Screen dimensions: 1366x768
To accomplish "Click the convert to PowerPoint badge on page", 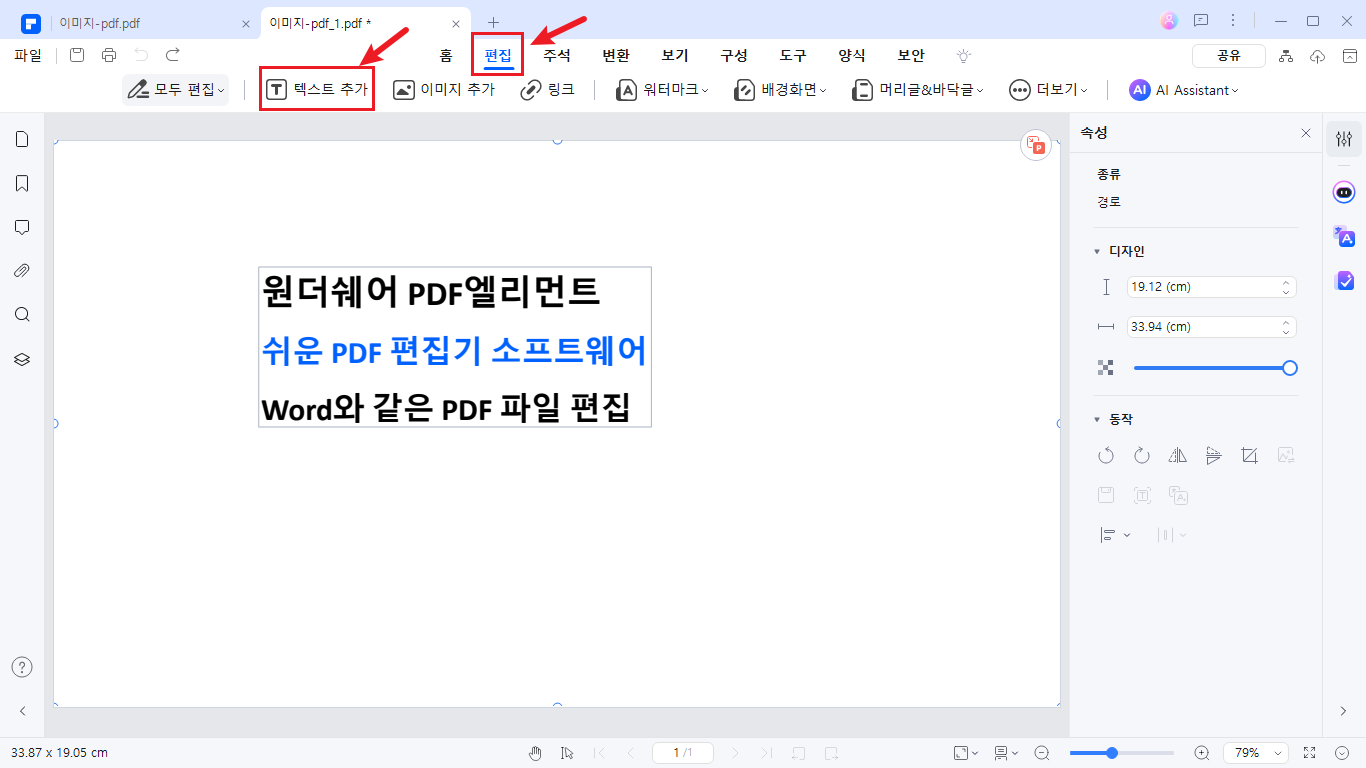I will pos(1036,145).
